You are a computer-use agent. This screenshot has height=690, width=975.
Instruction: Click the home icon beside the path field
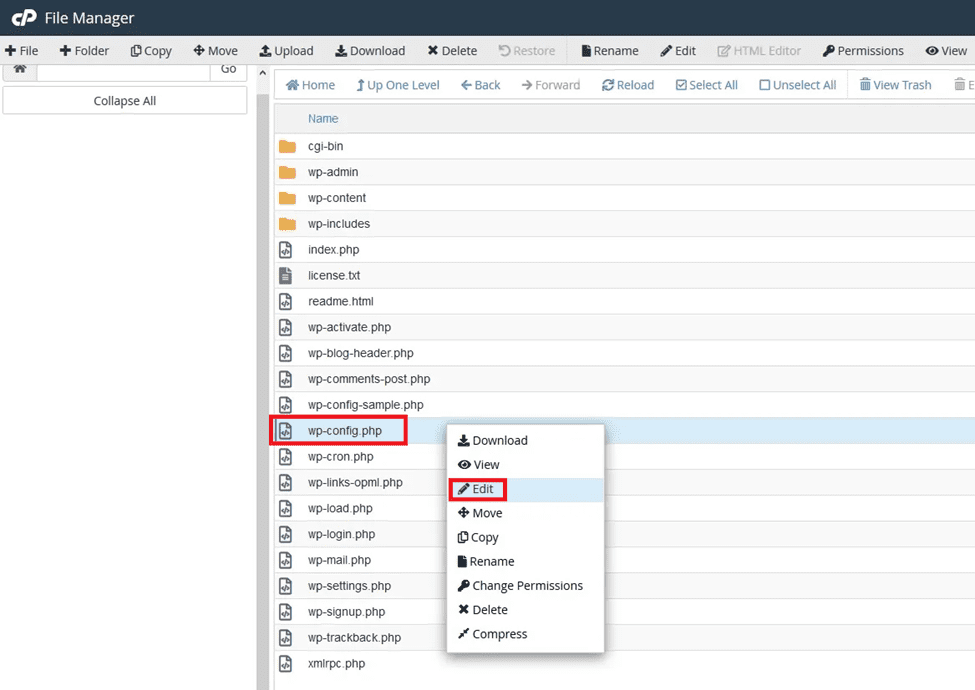pyautogui.click(x=19, y=69)
